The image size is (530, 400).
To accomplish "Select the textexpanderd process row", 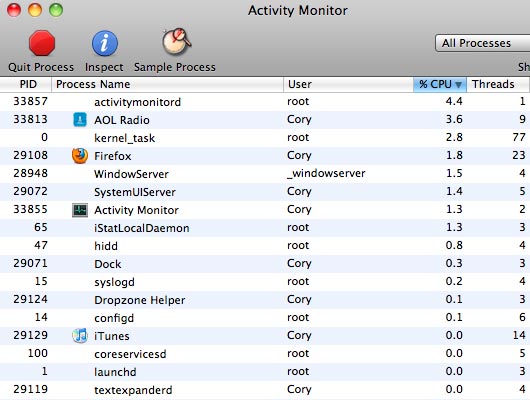I will [265, 390].
